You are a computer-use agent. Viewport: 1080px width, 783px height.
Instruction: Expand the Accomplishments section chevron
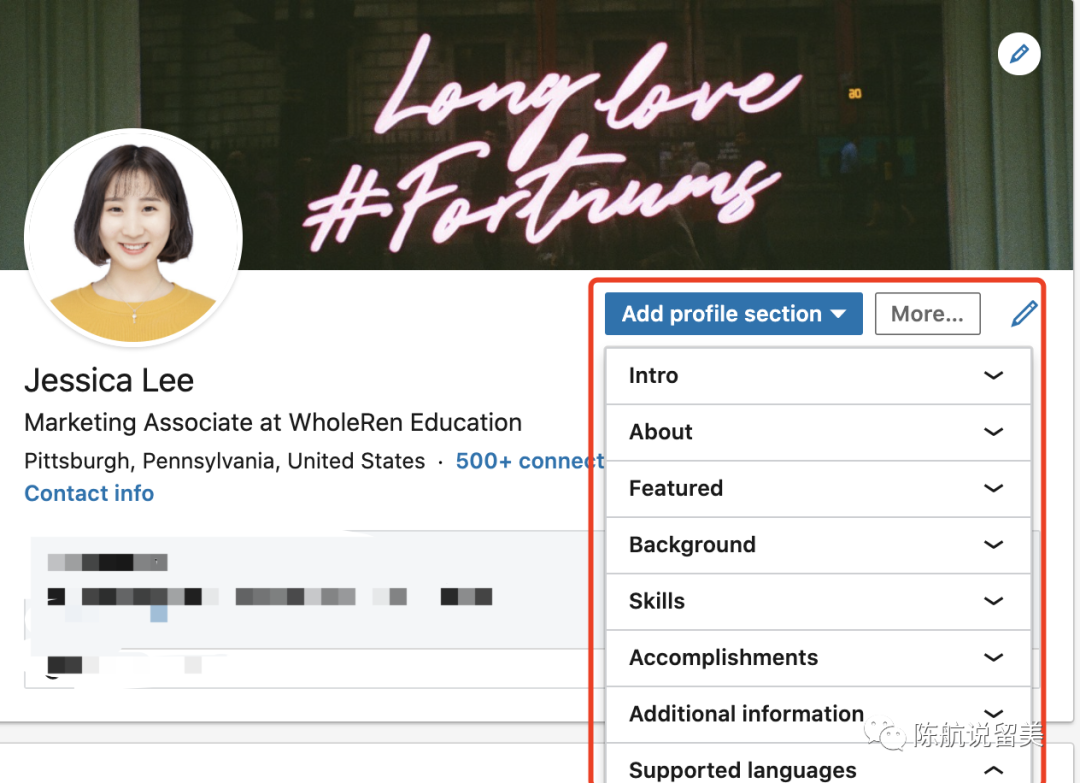tap(993, 657)
